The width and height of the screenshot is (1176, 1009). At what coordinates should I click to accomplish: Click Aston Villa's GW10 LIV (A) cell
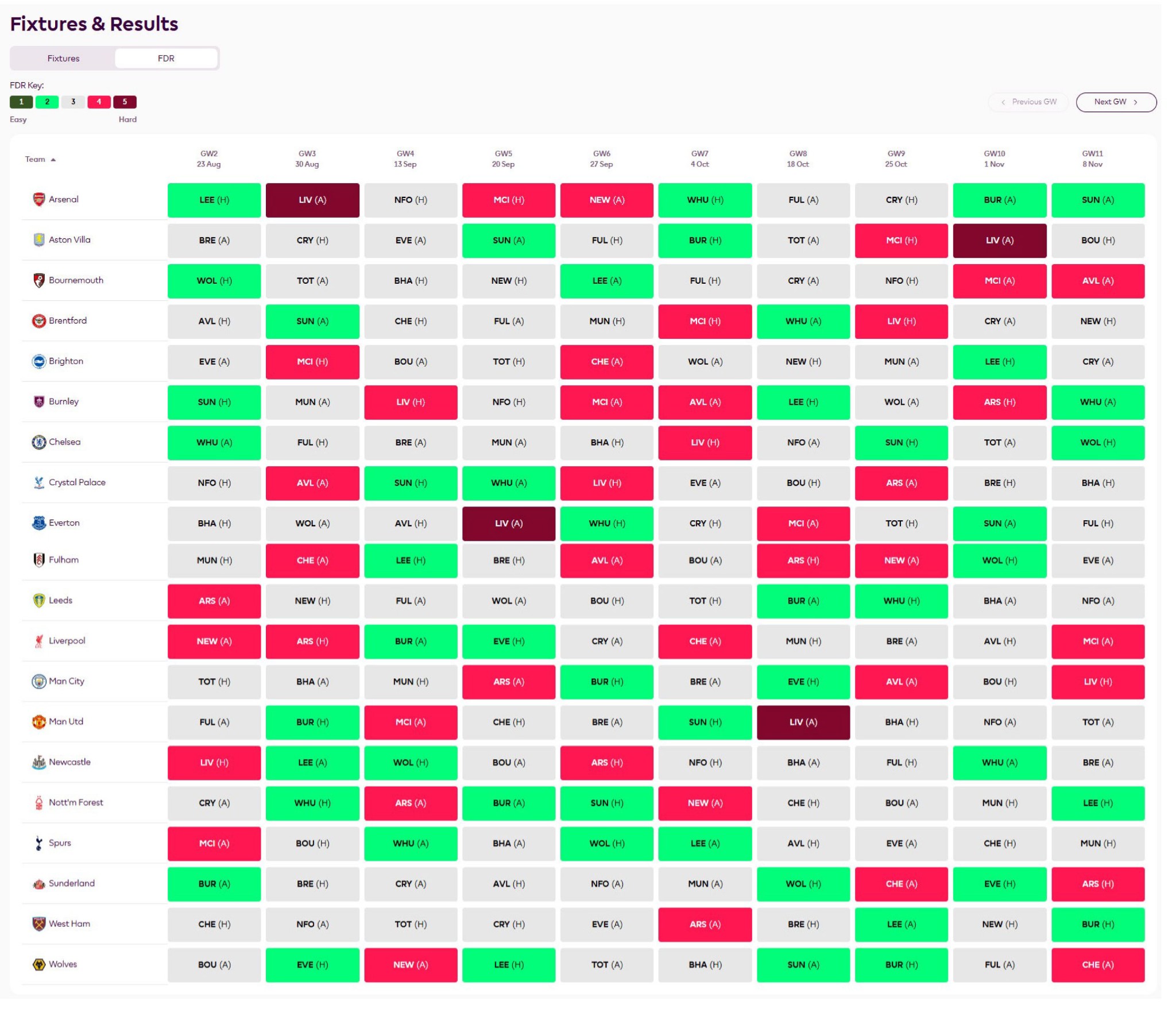click(x=1000, y=240)
